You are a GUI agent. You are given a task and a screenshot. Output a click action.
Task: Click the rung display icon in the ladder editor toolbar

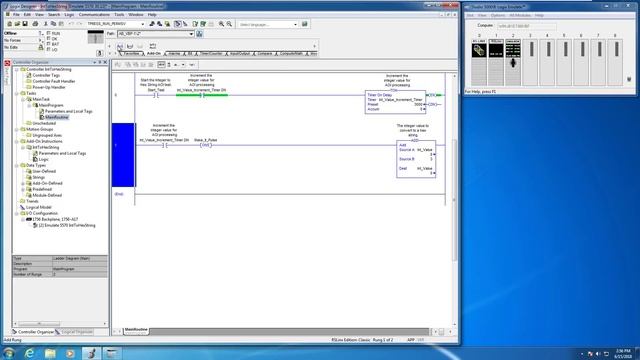point(161,64)
